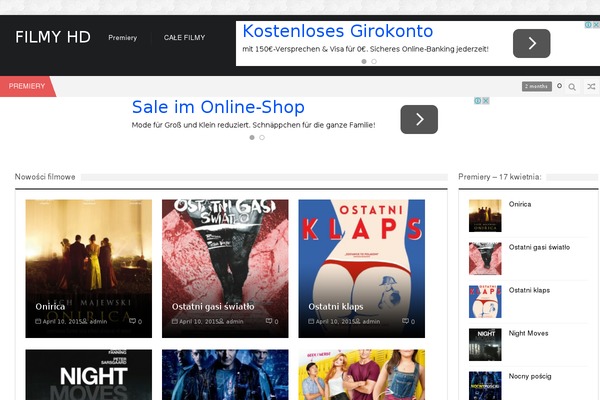Open Ostatni klaps sidebar thumbnail
Viewport: 600px width, 400px height.
485,302
